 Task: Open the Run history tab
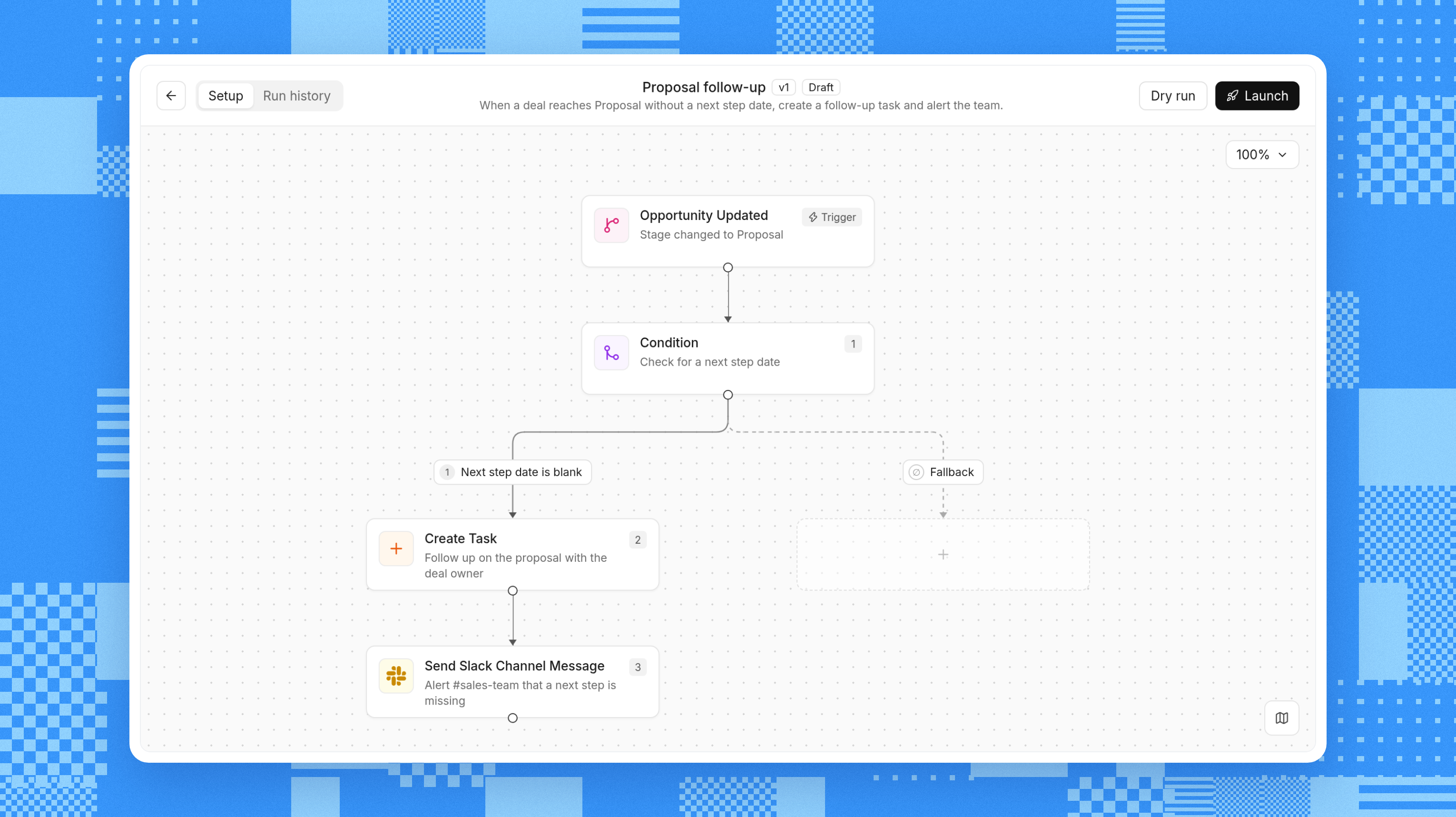pos(297,96)
